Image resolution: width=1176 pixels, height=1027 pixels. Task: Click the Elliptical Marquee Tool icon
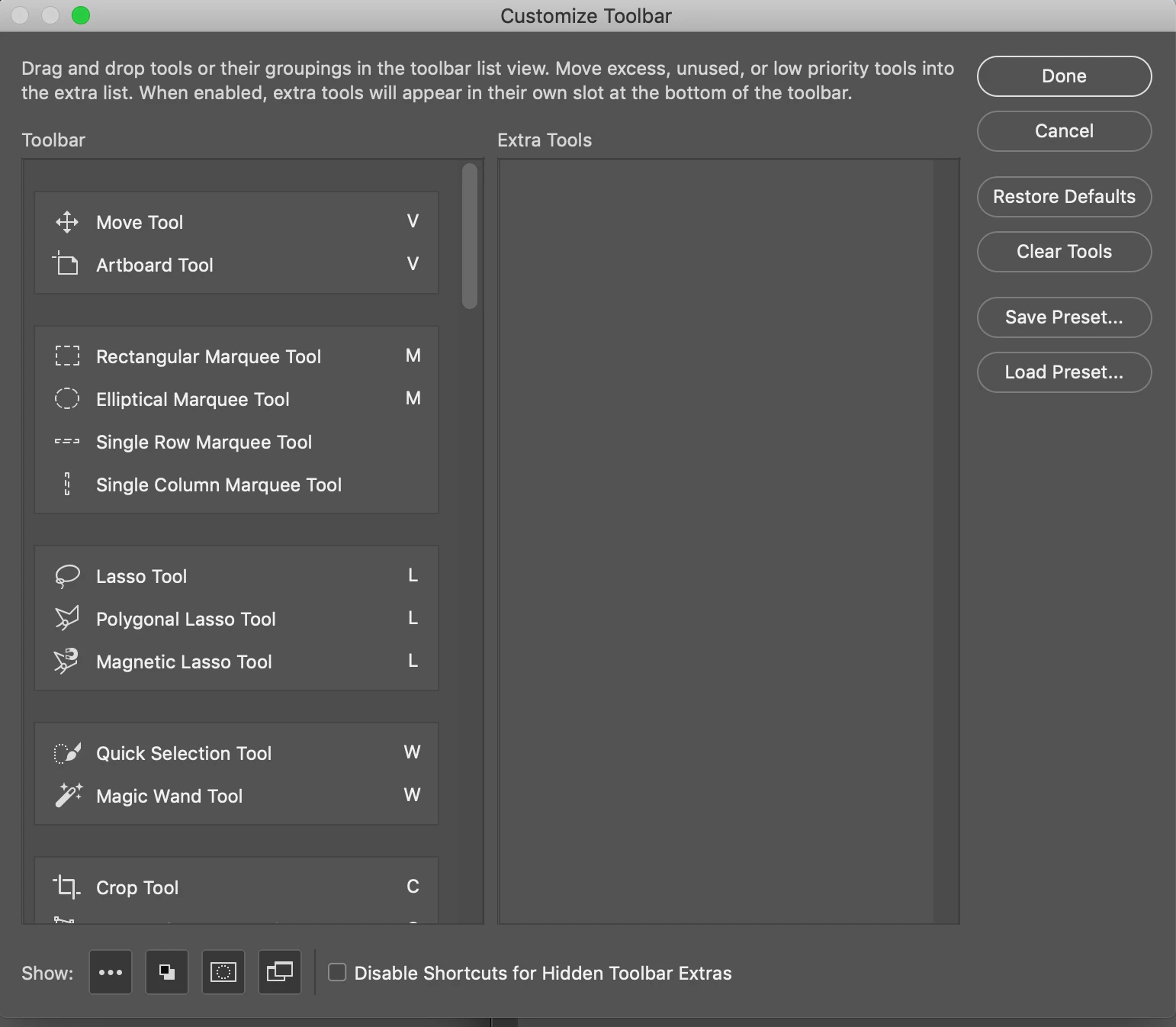pyautogui.click(x=67, y=398)
